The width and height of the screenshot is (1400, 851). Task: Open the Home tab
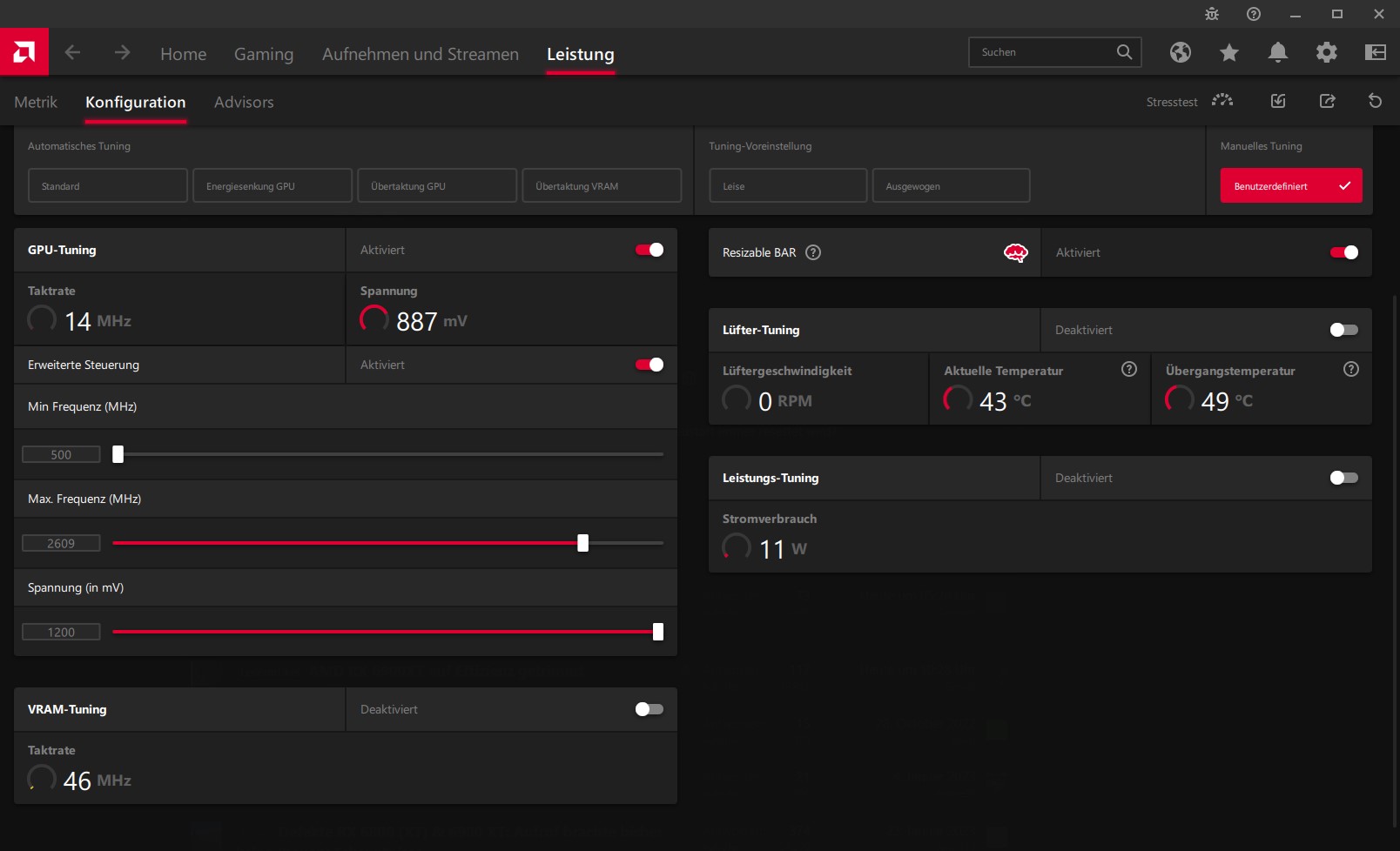click(x=184, y=54)
